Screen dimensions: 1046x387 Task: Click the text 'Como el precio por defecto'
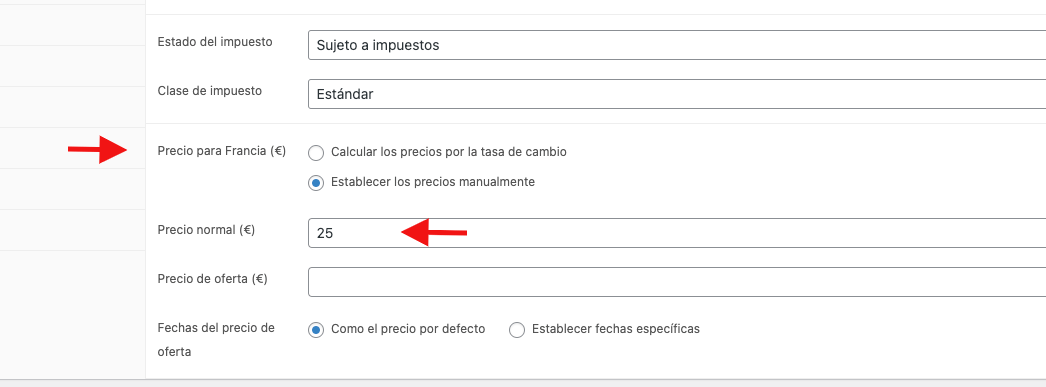(408, 329)
